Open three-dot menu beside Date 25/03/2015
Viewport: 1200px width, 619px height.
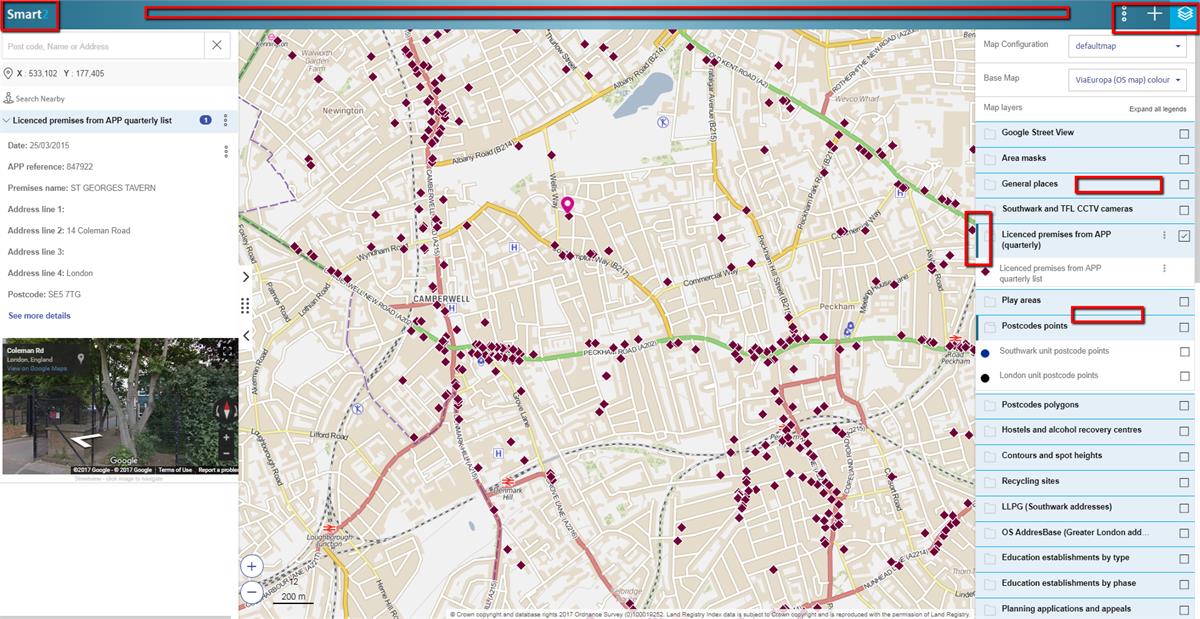coord(226,152)
